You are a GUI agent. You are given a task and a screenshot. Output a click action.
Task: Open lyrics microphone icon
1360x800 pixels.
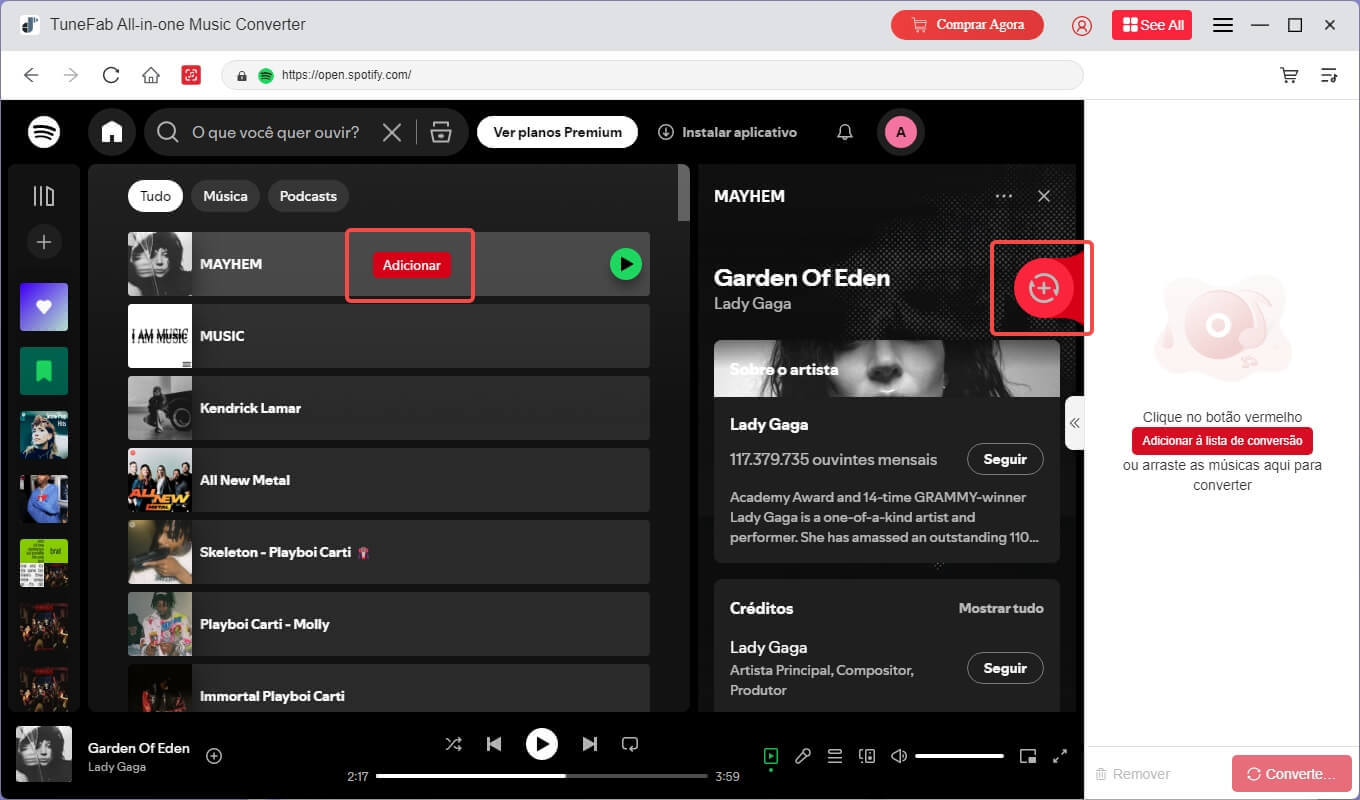click(x=803, y=757)
